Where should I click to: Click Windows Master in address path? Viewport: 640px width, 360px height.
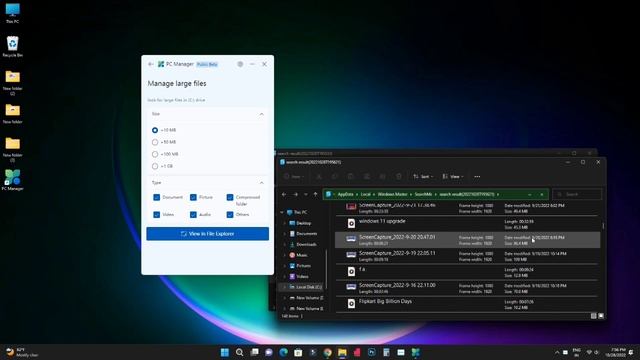(x=393, y=194)
